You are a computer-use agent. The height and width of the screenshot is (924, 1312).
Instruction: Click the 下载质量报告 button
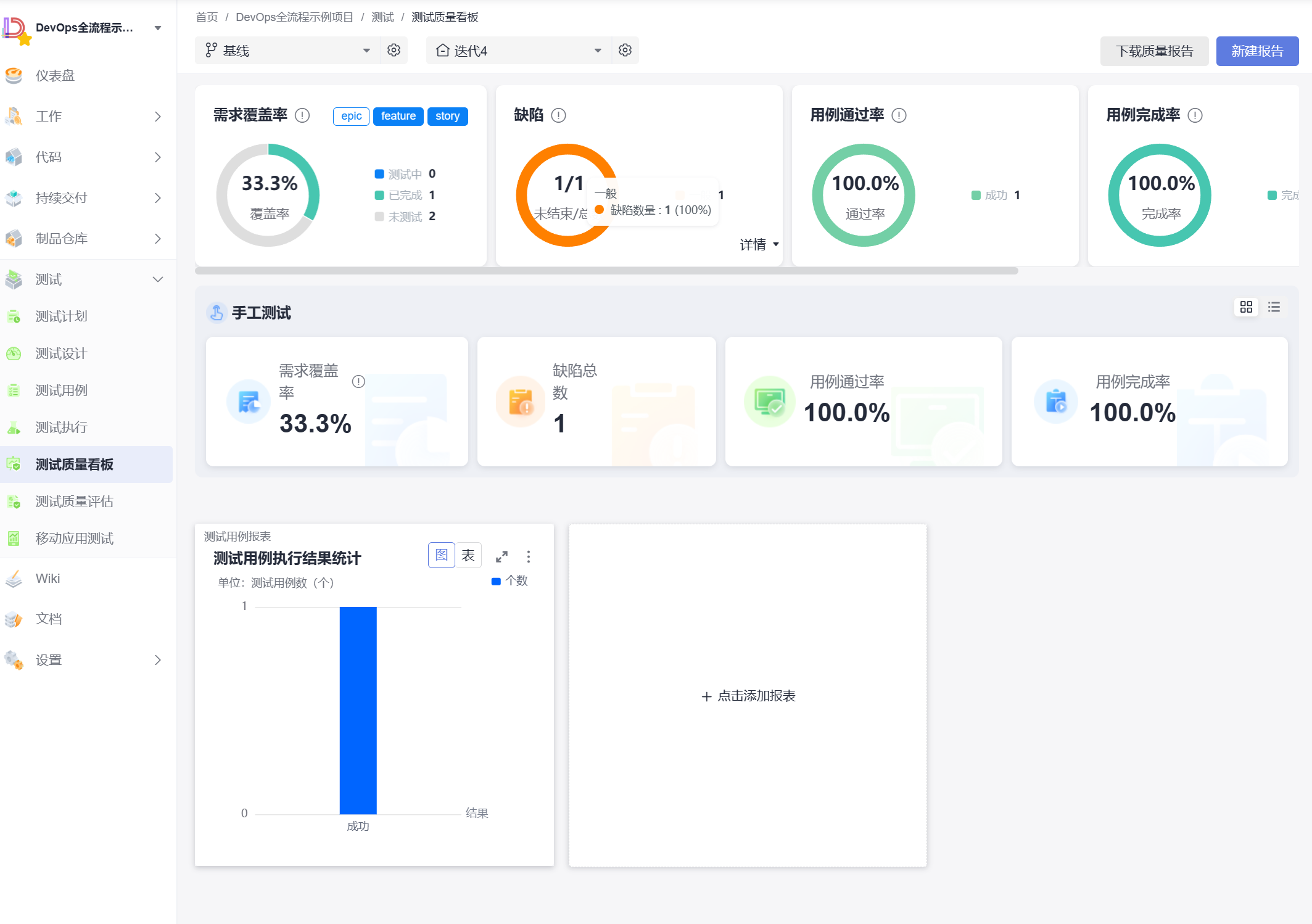pyautogui.click(x=1153, y=51)
